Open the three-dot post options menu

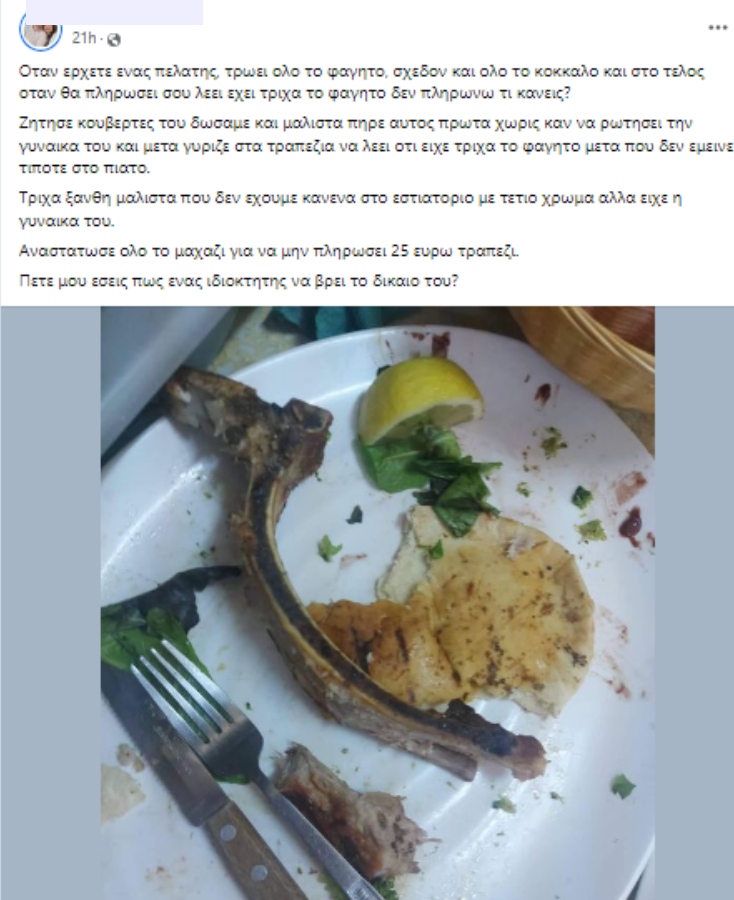point(717,28)
